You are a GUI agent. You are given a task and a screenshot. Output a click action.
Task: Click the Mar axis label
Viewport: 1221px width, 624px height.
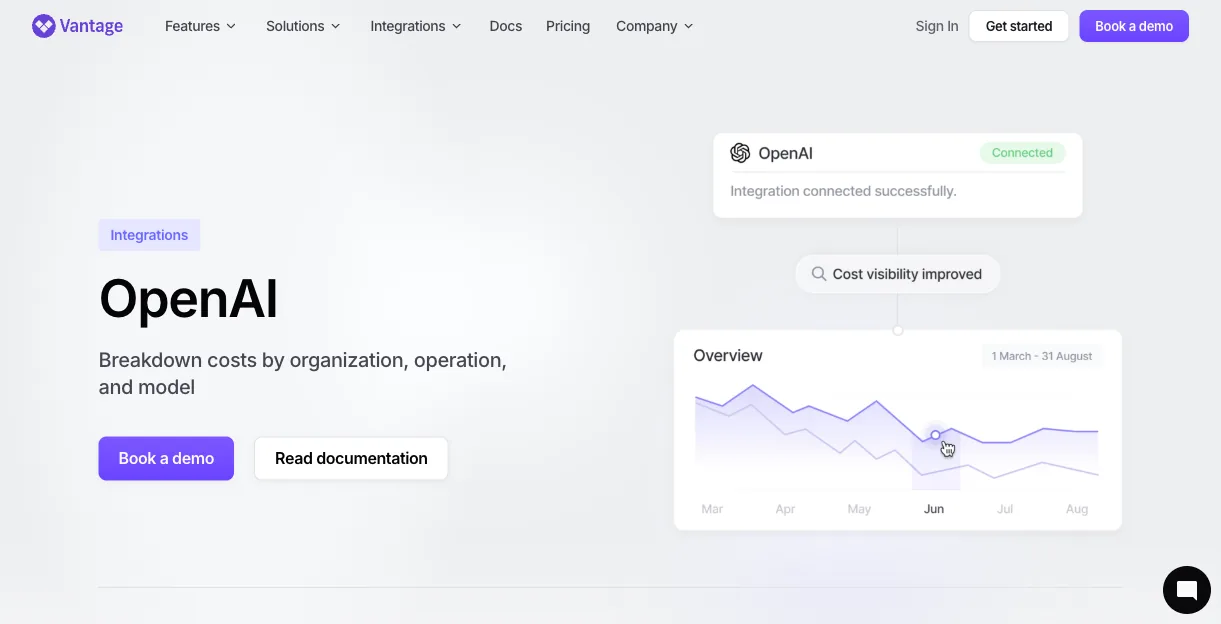pyautogui.click(x=712, y=509)
